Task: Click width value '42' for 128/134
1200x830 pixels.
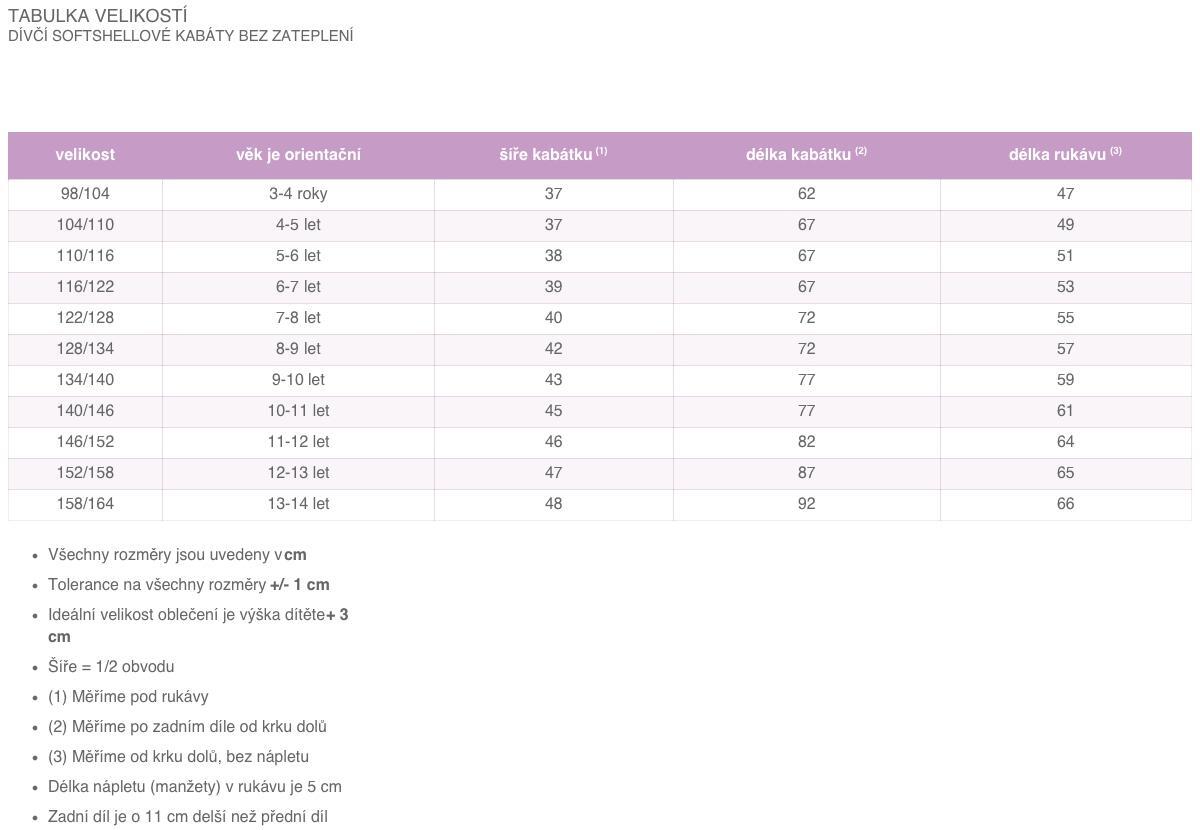Action: pyautogui.click(x=553, y=349)
